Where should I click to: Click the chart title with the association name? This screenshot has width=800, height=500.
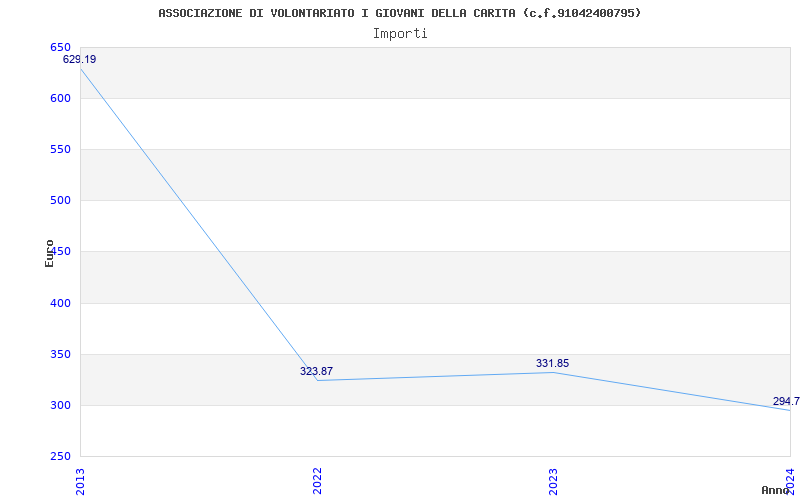pyautogui.click(x=399, y=13)
